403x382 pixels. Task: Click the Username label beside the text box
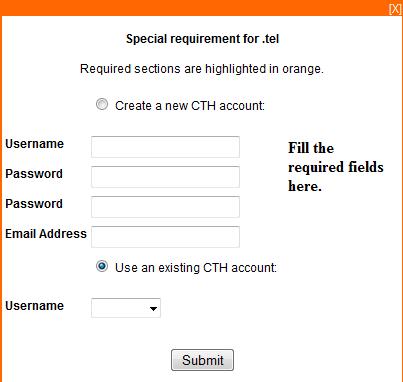pos(34,144)
